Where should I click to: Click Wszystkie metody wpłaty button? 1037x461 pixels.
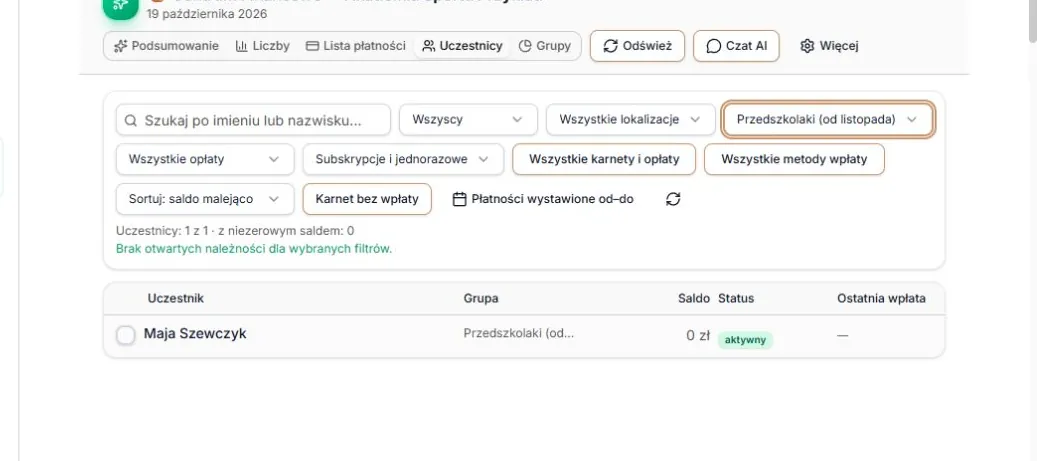coord(794,159)
